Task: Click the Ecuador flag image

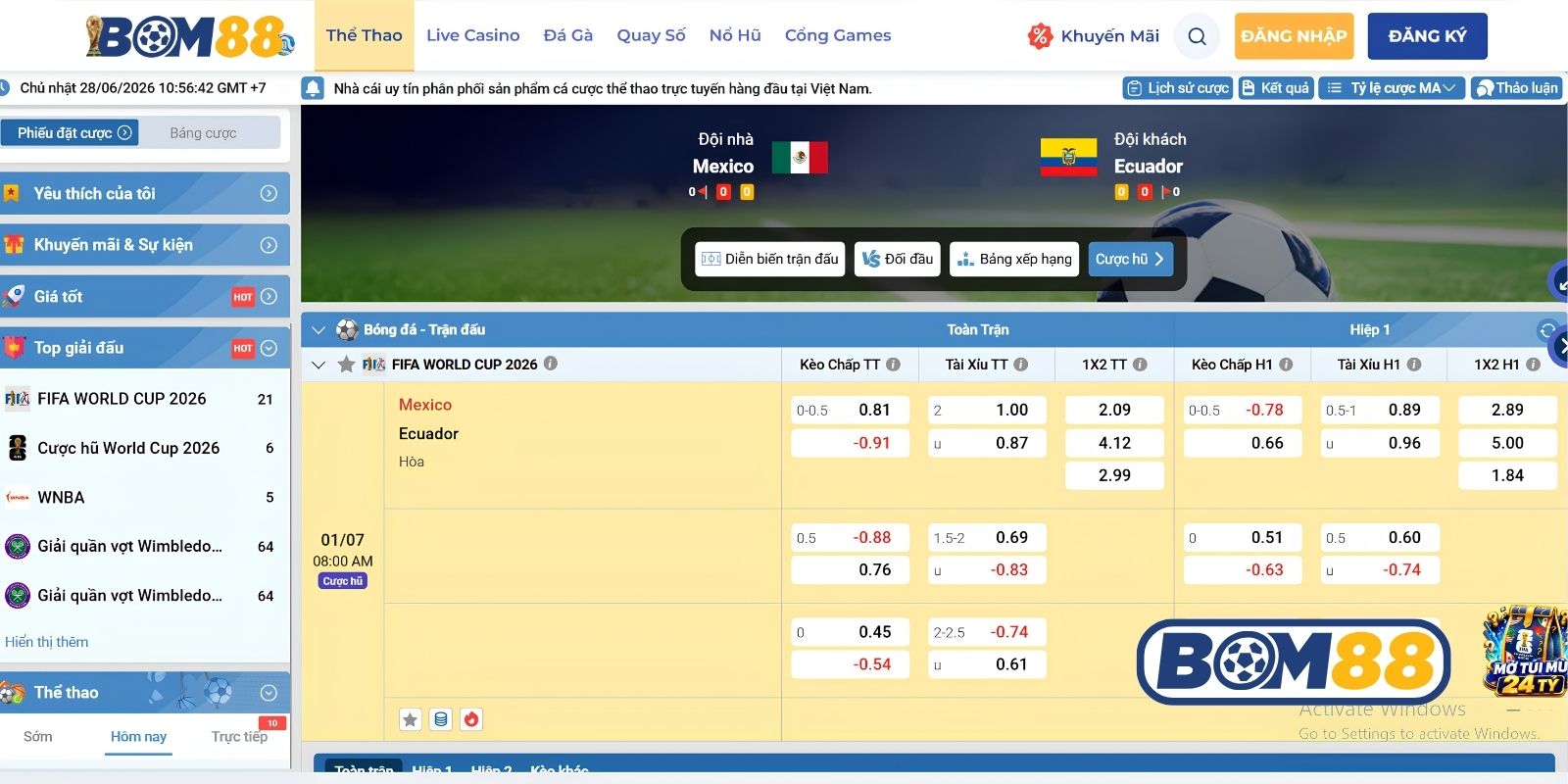Action: tap(1068, 158)
